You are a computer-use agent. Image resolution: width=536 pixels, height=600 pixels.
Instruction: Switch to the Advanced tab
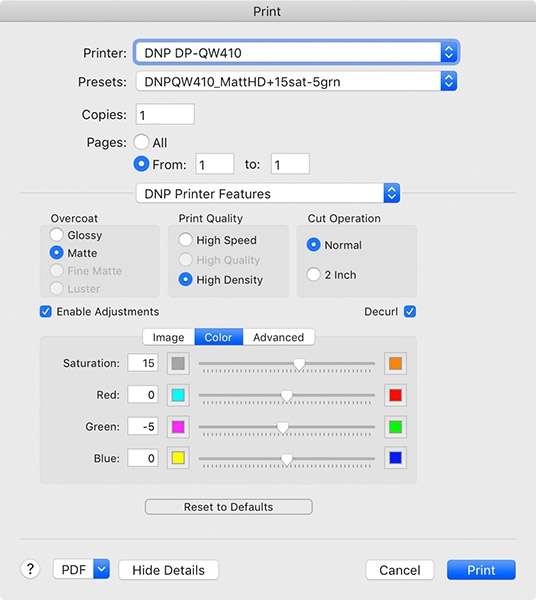279,337
